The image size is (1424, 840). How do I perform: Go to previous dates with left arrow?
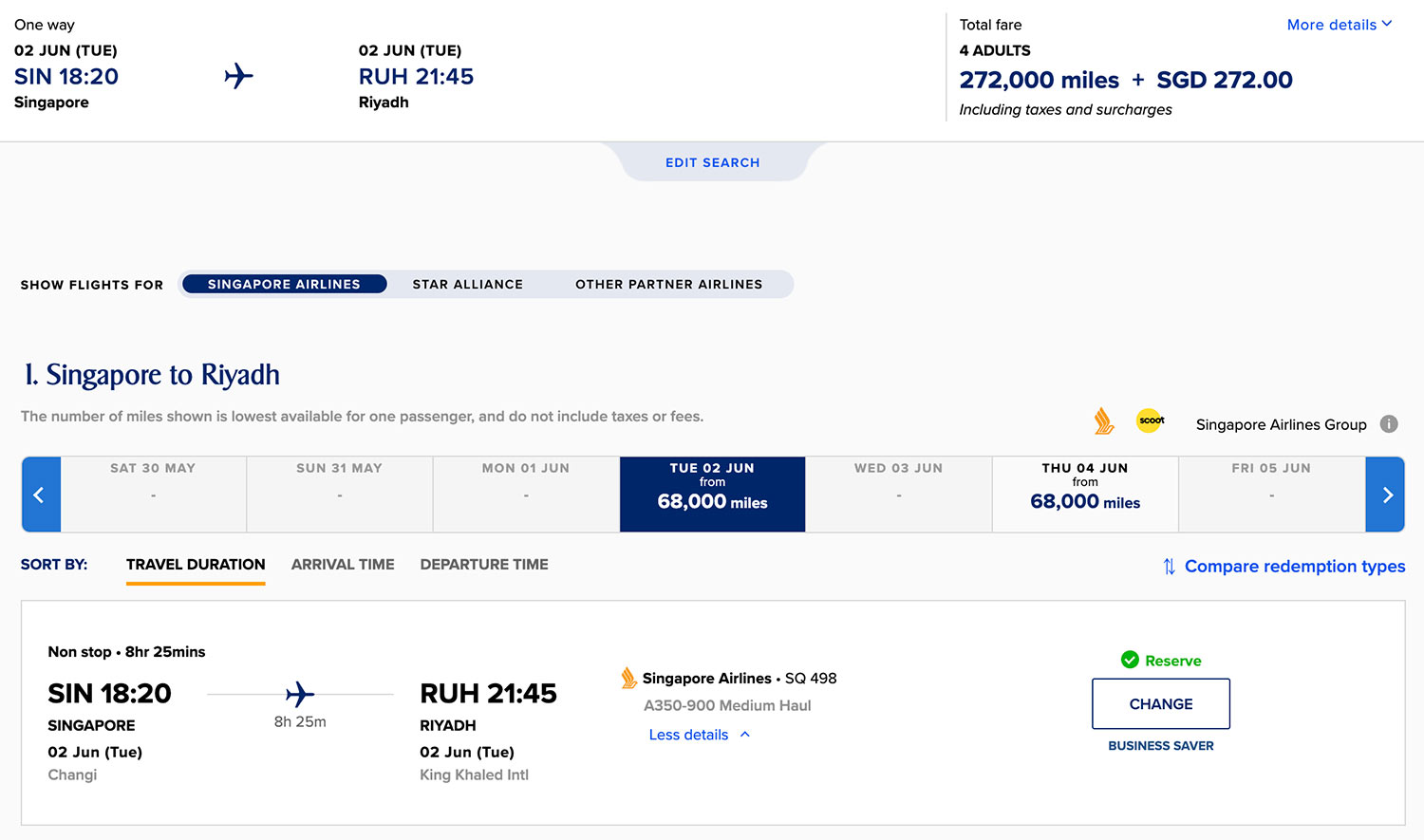40,495
